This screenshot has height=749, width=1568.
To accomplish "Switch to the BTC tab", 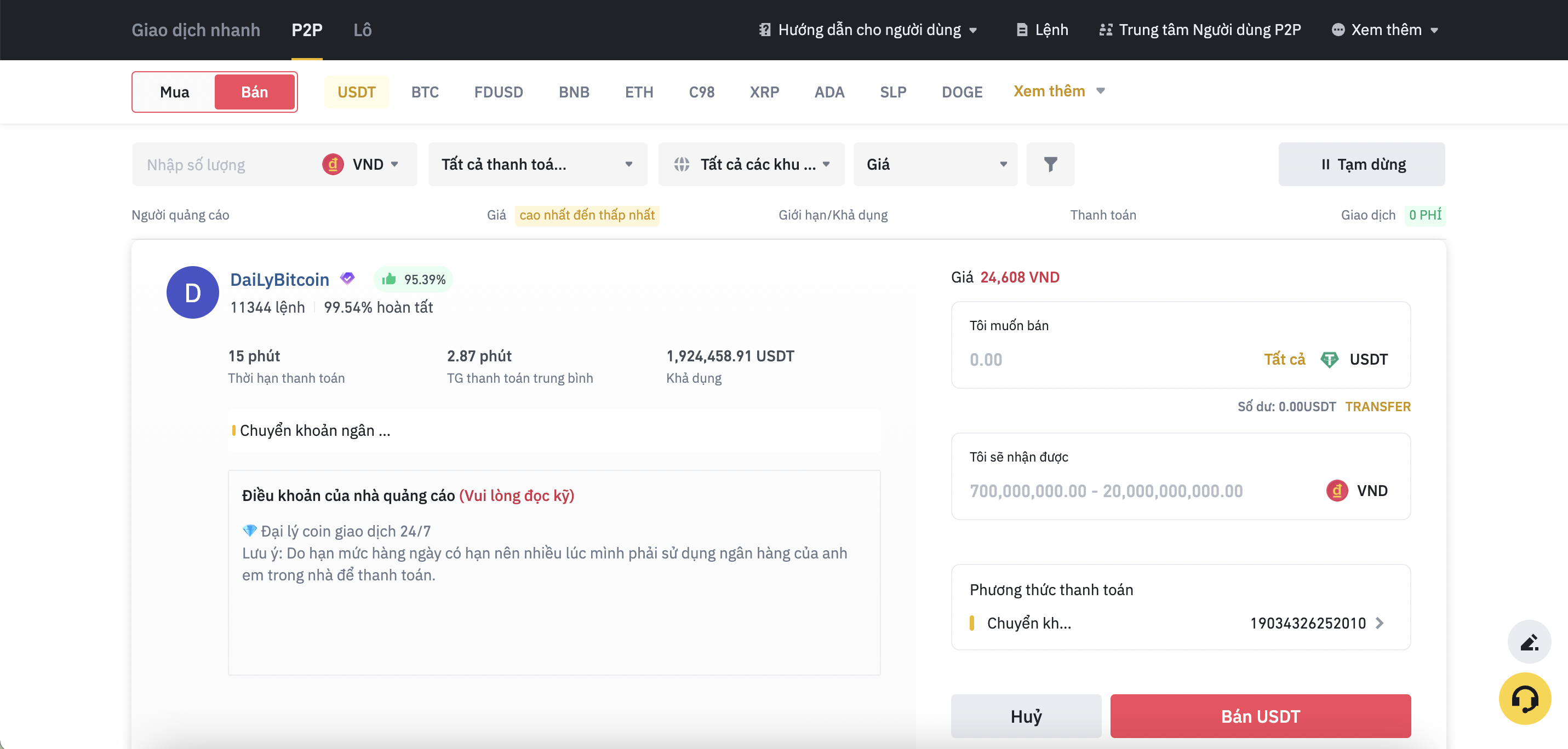I will tap(425, 92).
